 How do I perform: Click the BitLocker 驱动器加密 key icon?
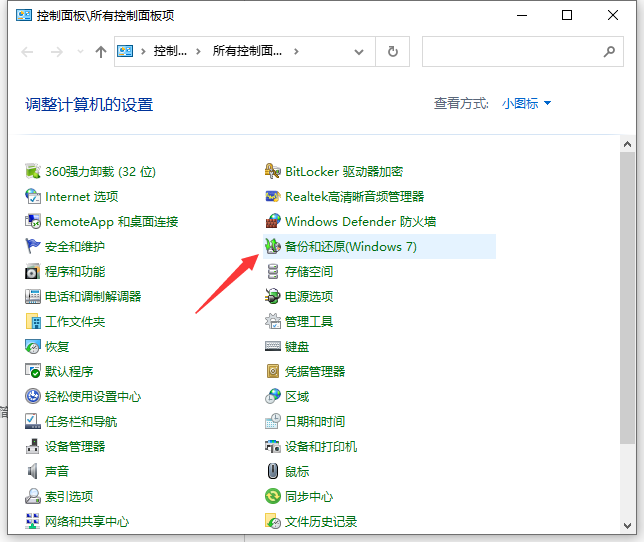pos(273,172)
